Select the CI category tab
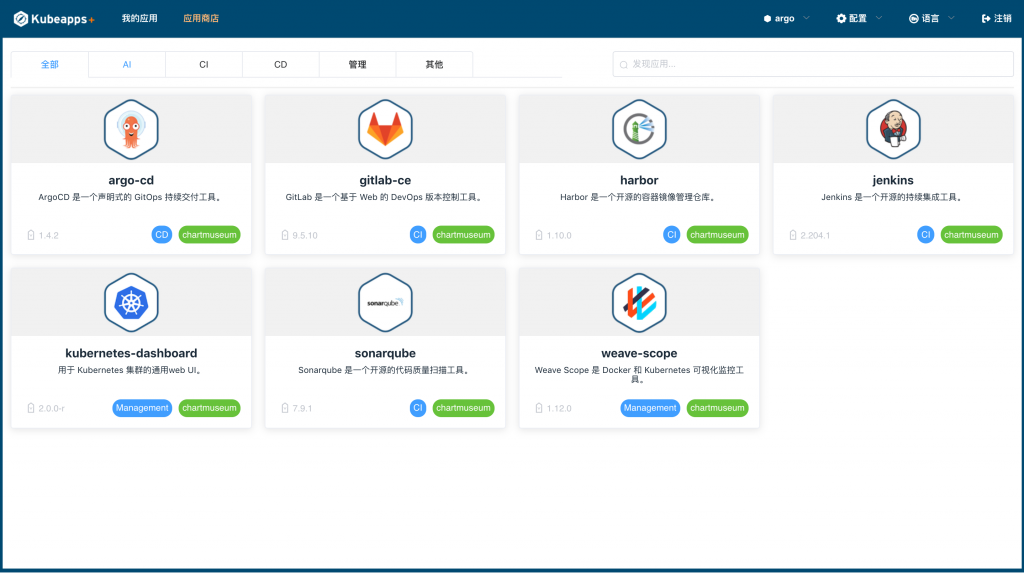The width and height of the screenshot is (1024, 573). point(204,65)
